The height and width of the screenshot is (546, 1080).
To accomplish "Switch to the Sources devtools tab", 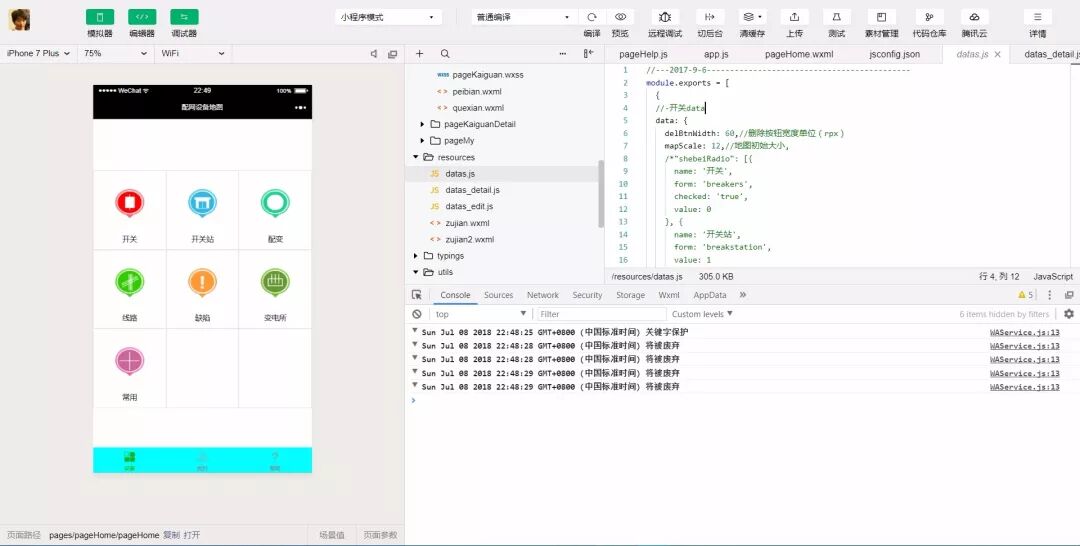I will click(x=498, y=295).
